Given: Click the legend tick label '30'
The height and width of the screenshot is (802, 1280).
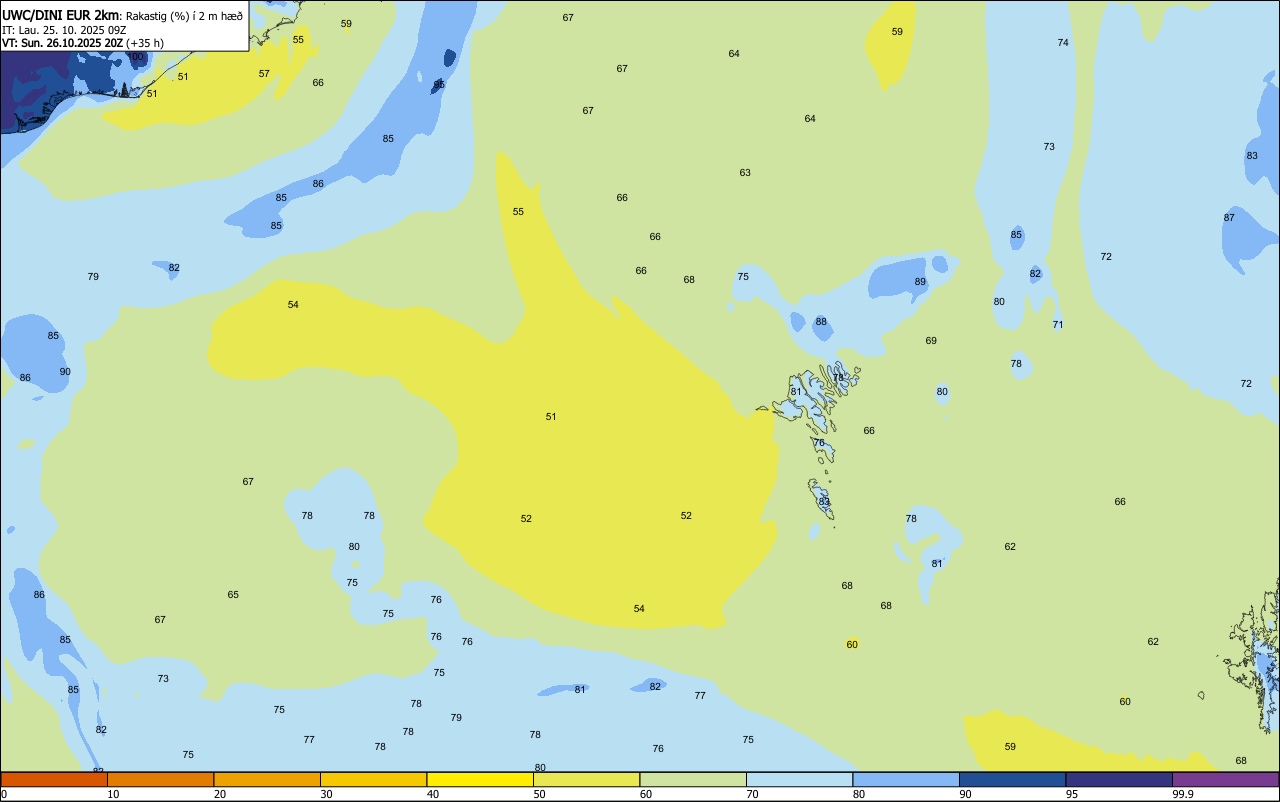Looking at the screenshot, I should (327, 794).
